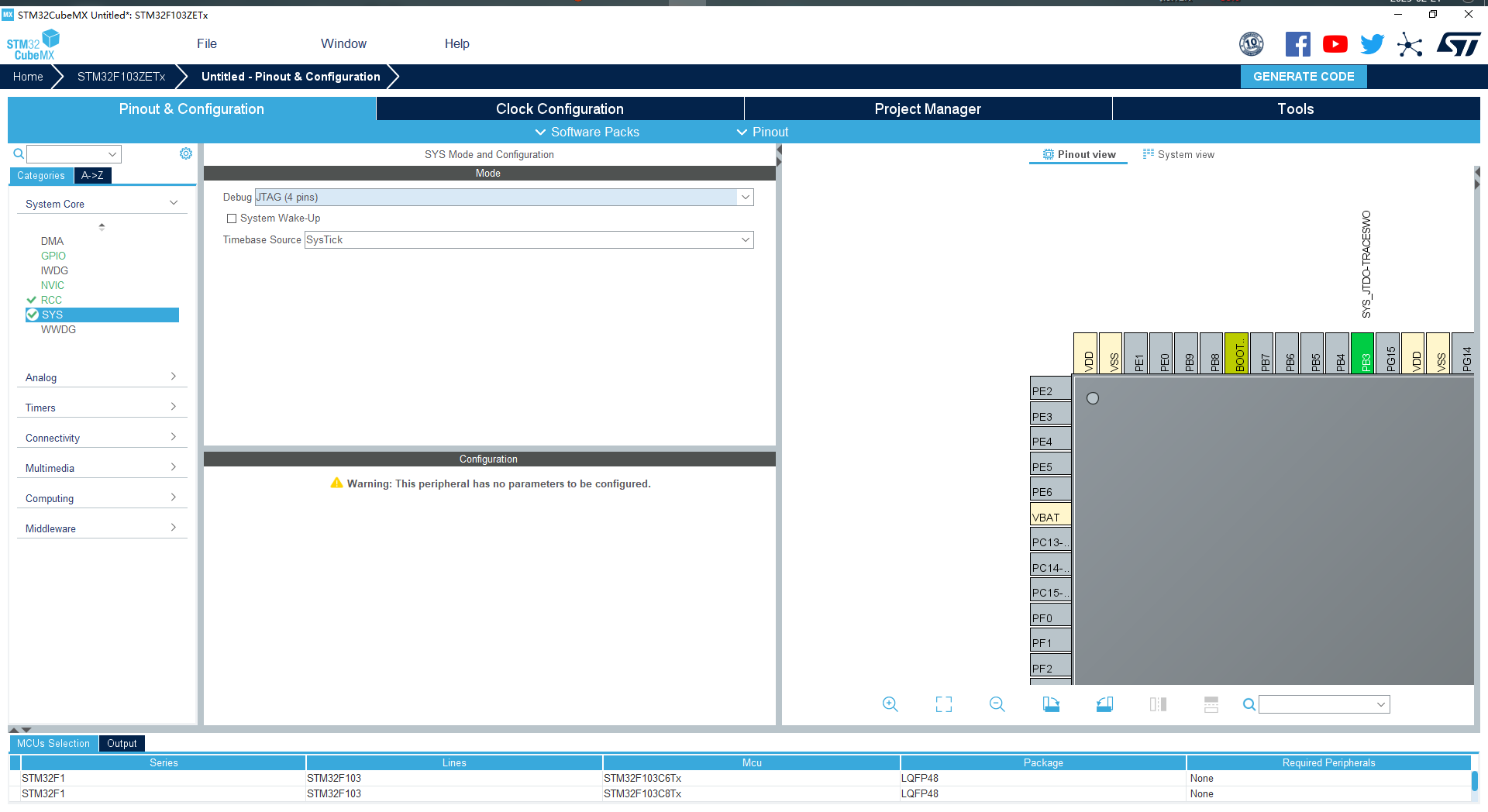Sort table by Package column

(1043, 762)
